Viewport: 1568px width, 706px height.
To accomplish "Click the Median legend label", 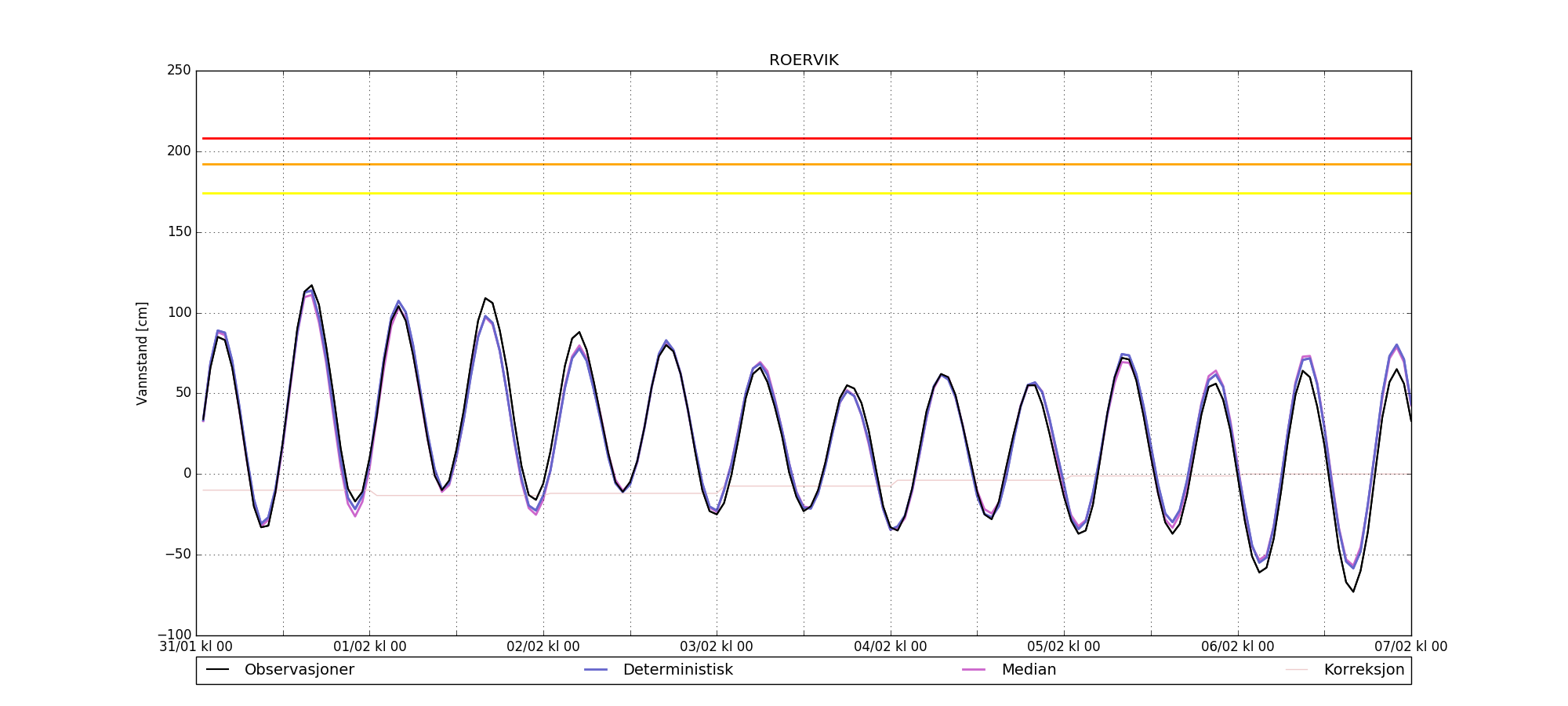I will point(1029,670).
